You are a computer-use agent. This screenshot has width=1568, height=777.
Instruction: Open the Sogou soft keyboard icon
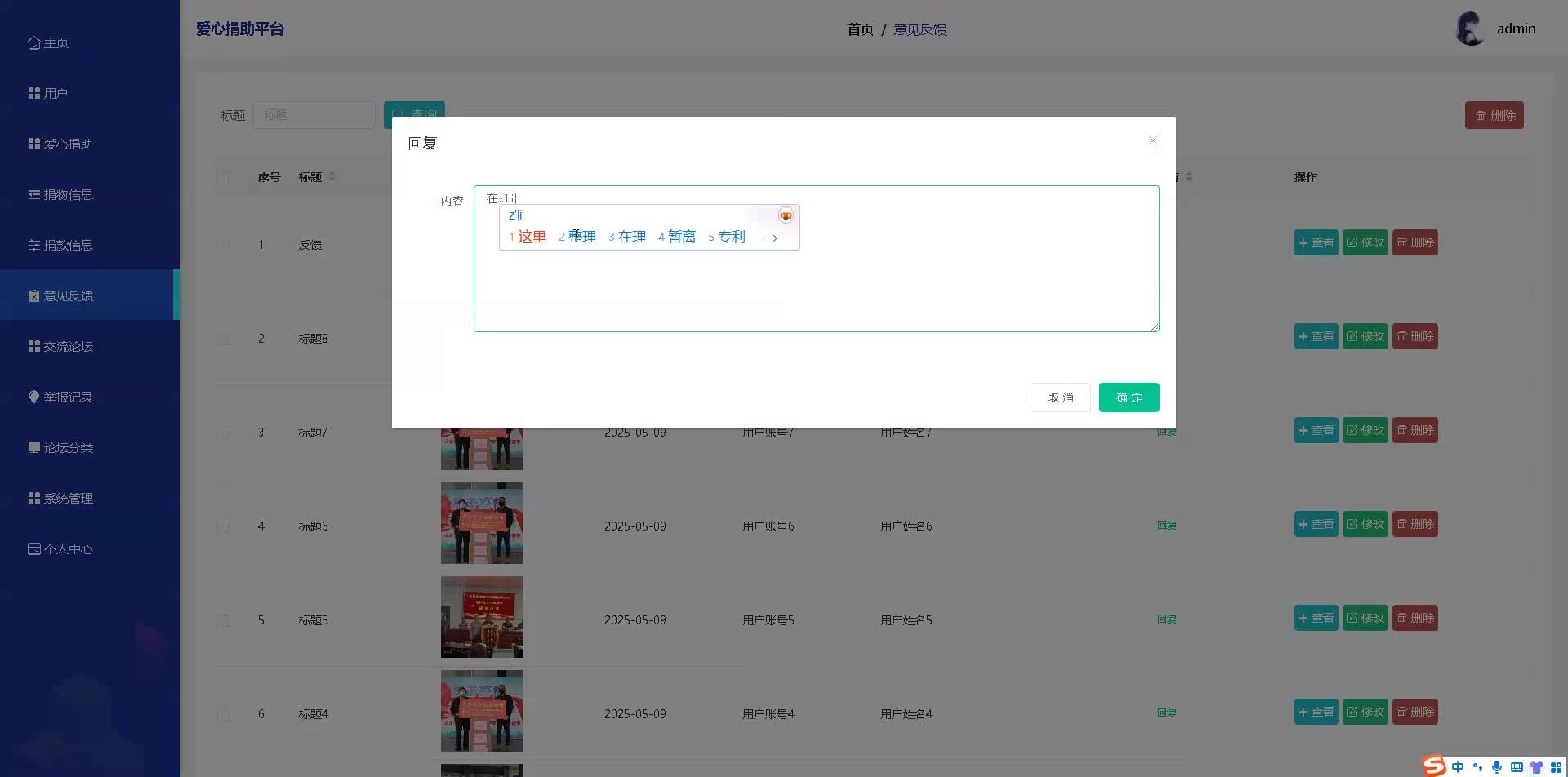tap(1517, 767)
